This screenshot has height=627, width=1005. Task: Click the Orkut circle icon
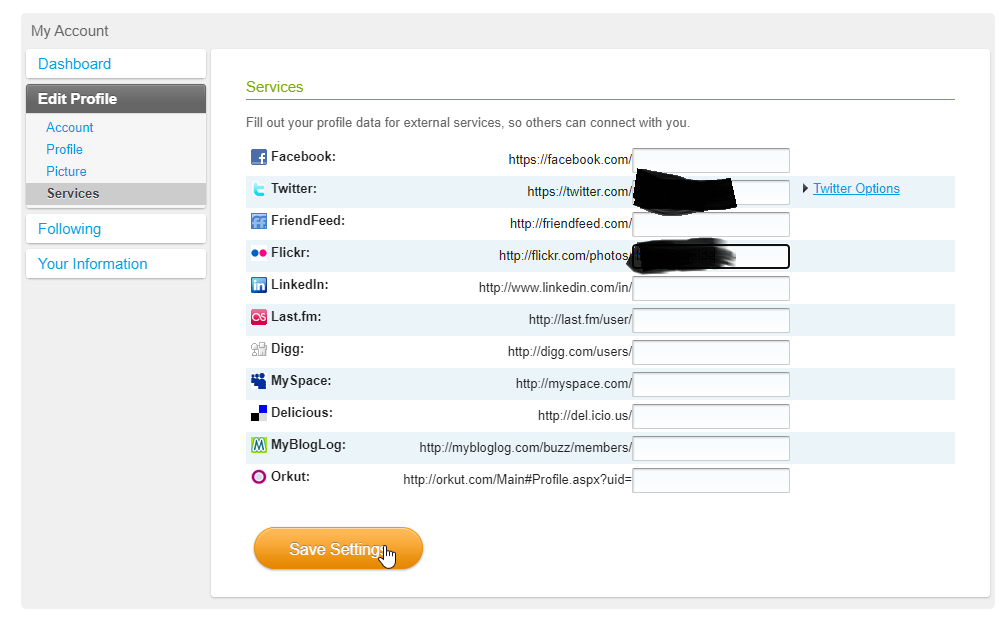pos(258,477)
